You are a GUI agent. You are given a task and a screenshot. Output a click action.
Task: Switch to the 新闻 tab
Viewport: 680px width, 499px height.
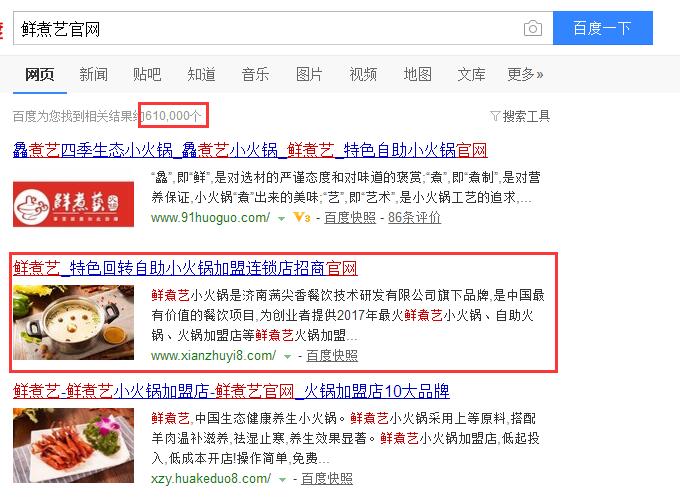click(93, 75)
